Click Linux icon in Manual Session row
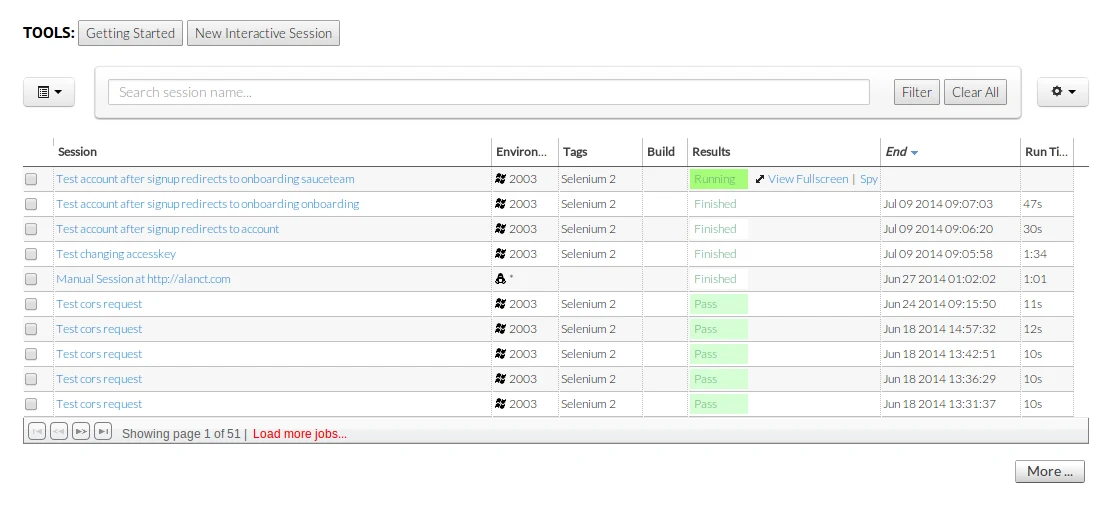This screenshot has height=519, width=1113. coord(500,279)
